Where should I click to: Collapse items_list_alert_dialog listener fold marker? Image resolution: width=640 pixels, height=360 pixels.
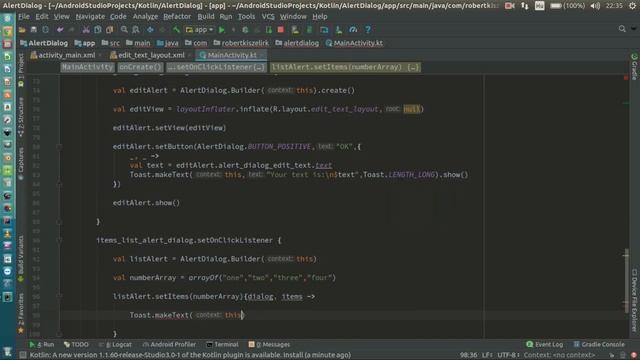59,240
